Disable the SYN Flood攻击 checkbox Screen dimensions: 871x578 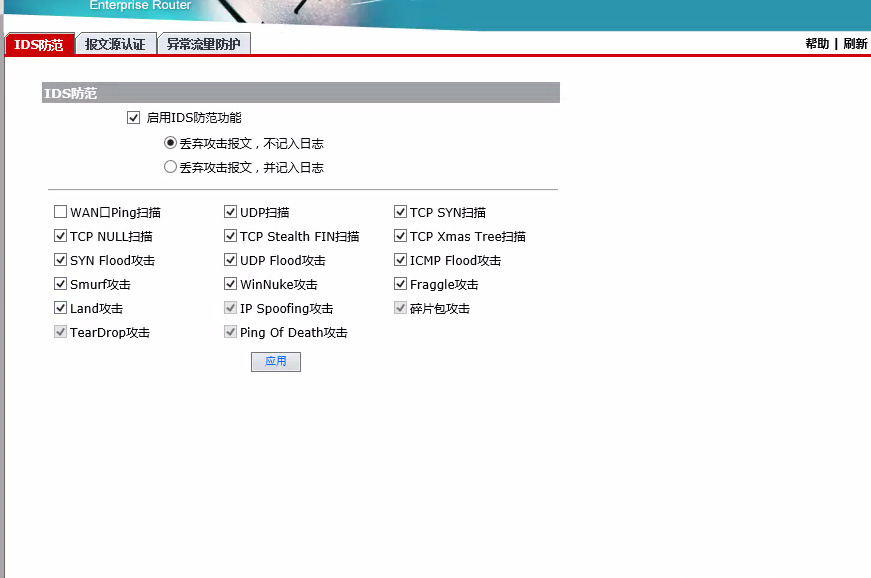pyautogui.click(x=61, y=260)
